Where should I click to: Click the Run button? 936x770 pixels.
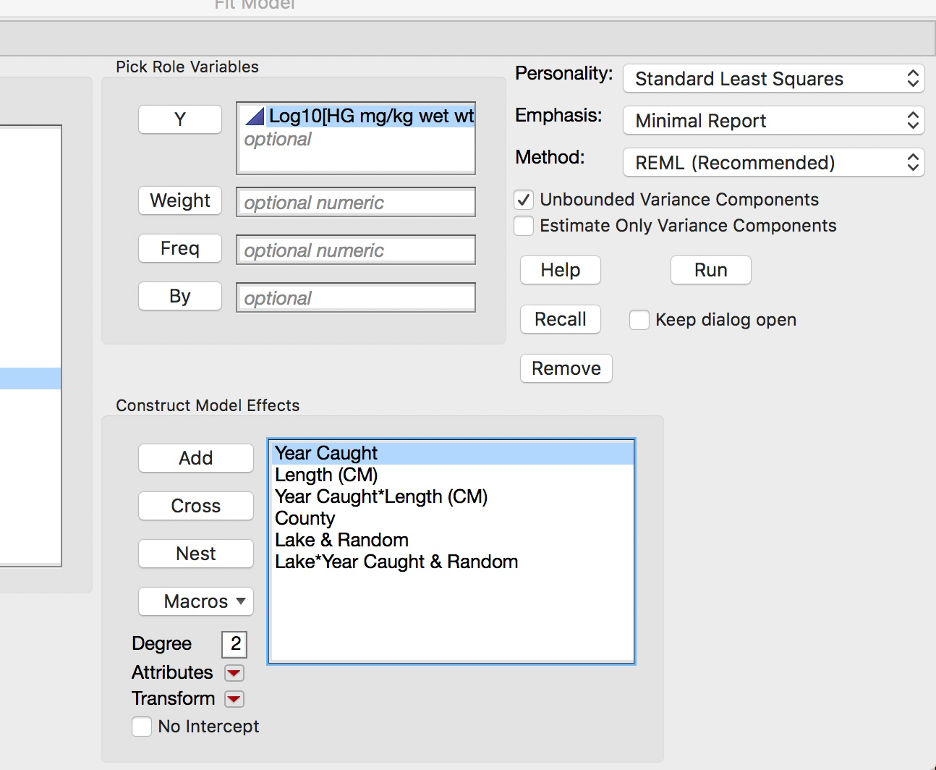pyautogui.click(x=710, y=270)
